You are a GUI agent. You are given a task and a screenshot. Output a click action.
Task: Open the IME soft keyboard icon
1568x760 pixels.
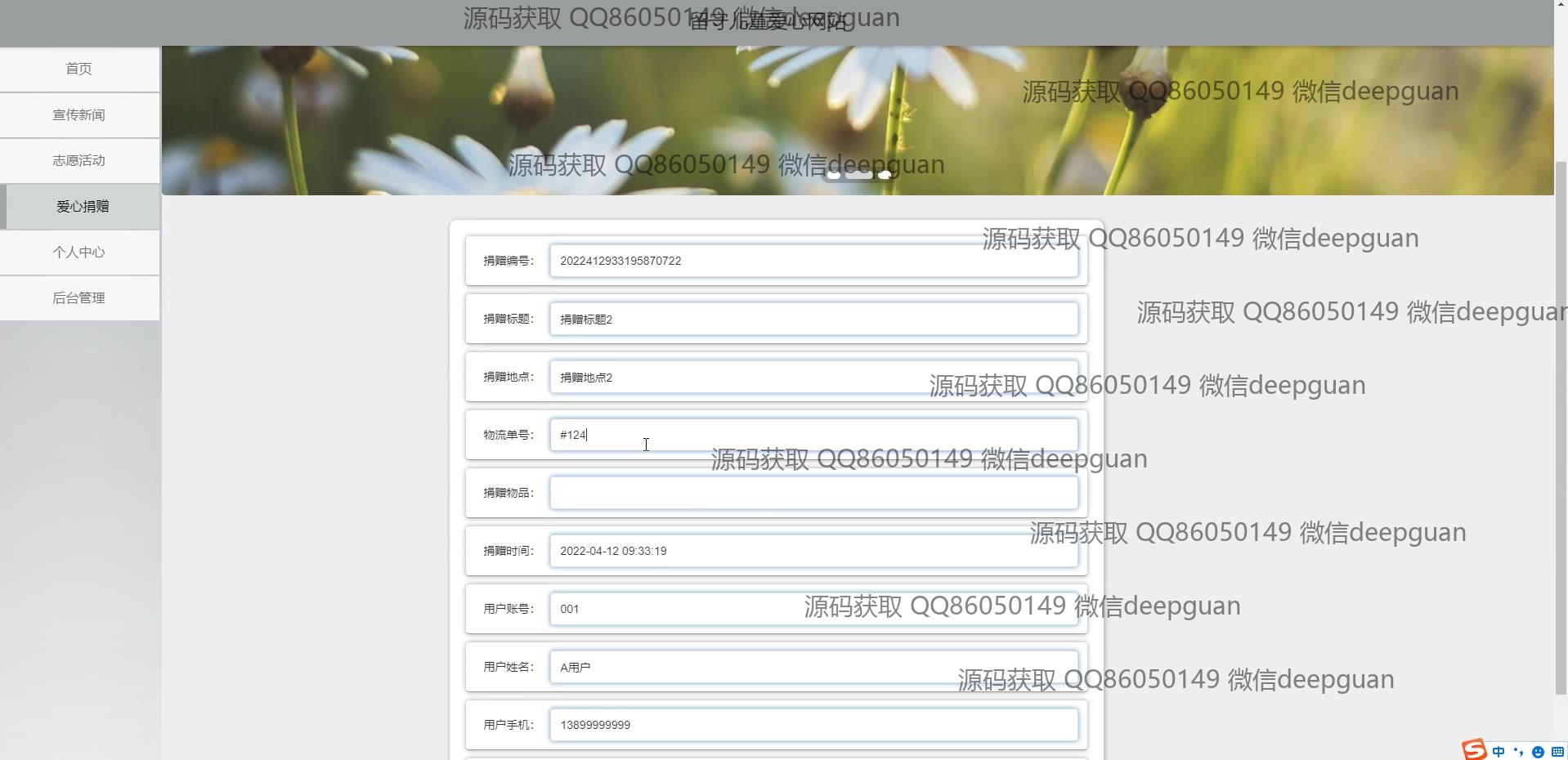1557,751
